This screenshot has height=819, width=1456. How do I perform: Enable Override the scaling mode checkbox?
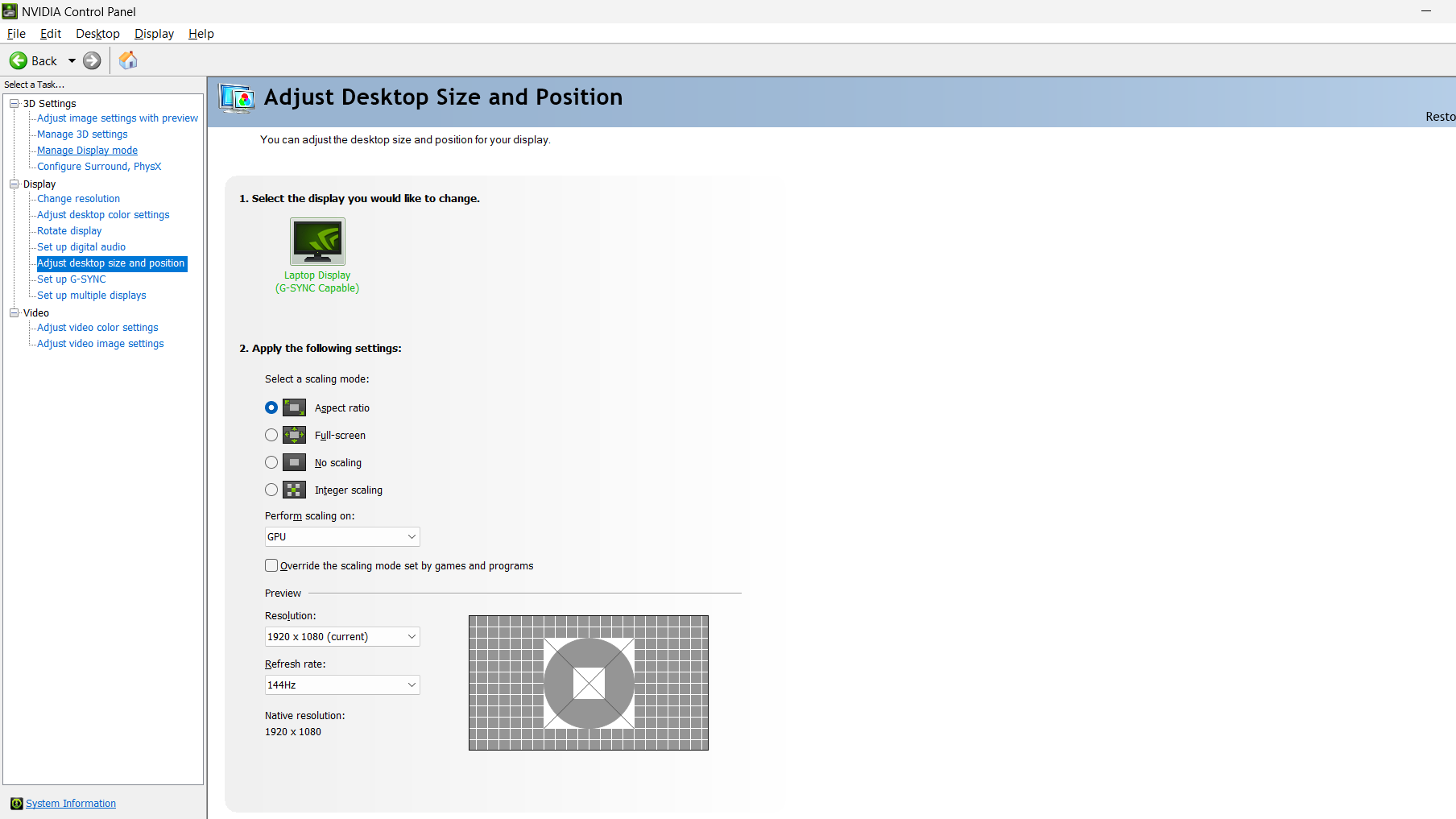click(x=271, y=565)
